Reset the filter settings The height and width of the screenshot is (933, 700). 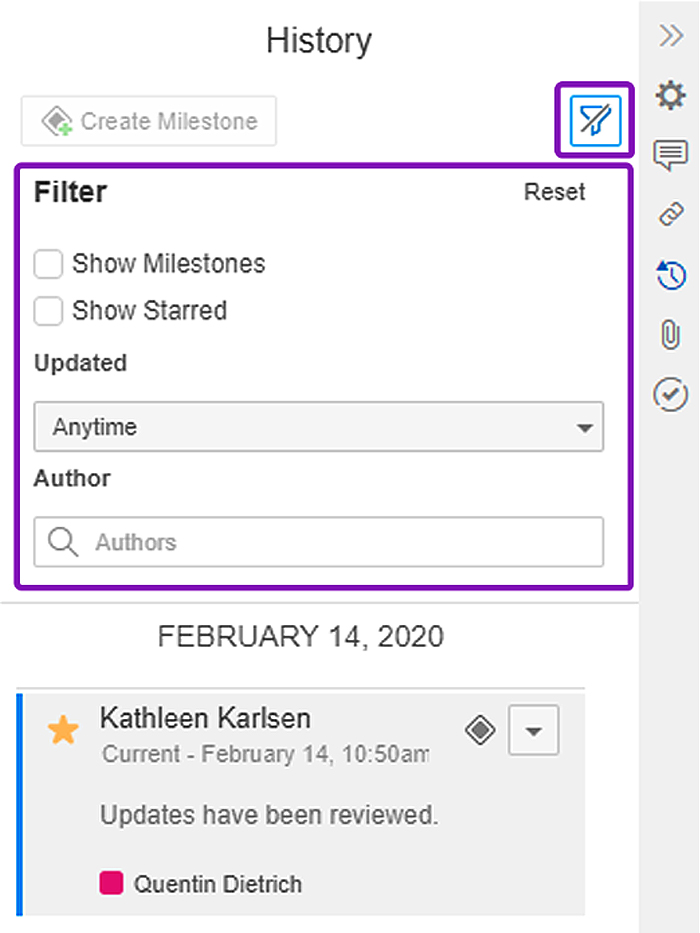click(554, 192)
